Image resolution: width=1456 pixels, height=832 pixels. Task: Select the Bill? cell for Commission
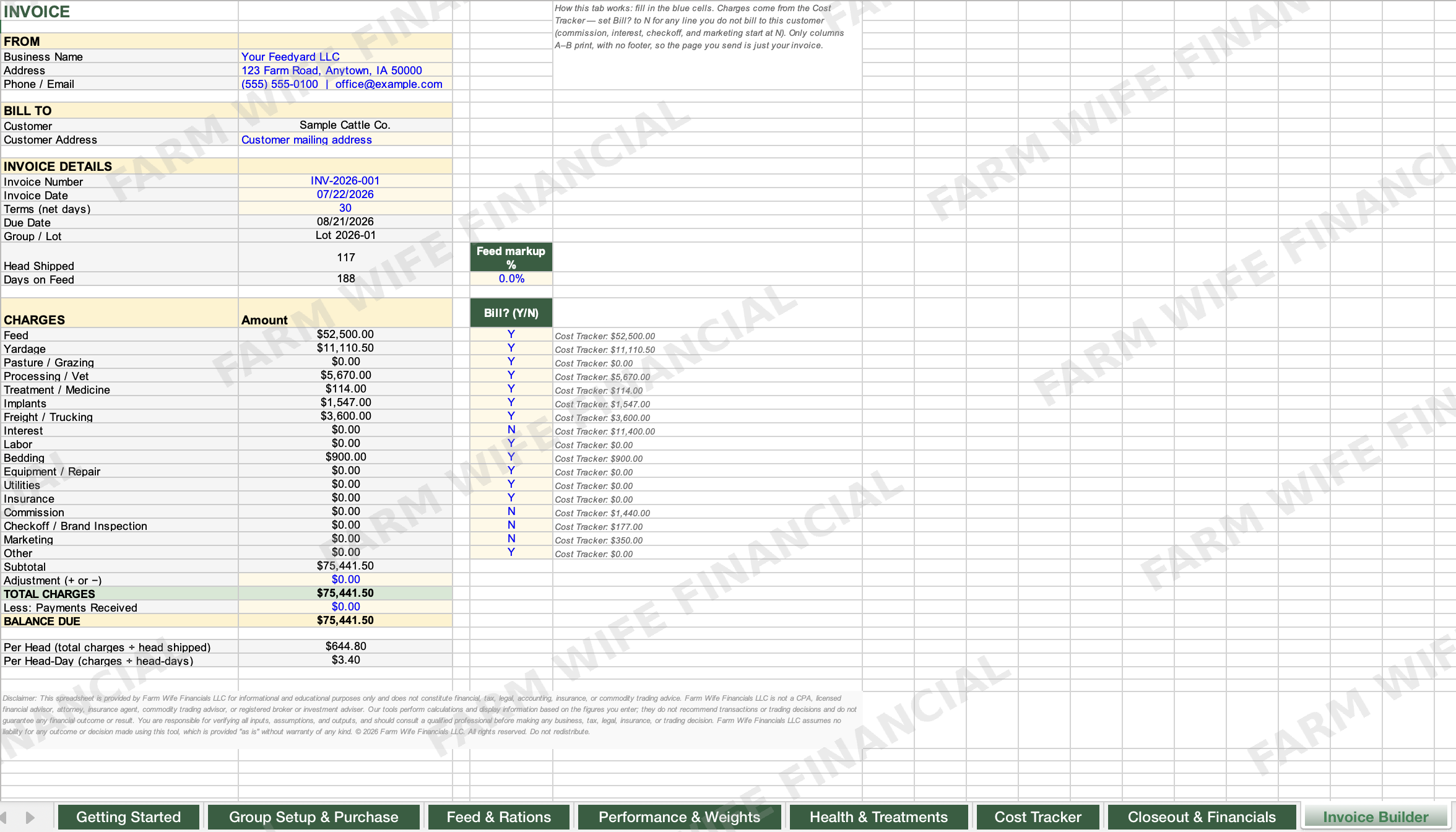click(x=511, y=511)
